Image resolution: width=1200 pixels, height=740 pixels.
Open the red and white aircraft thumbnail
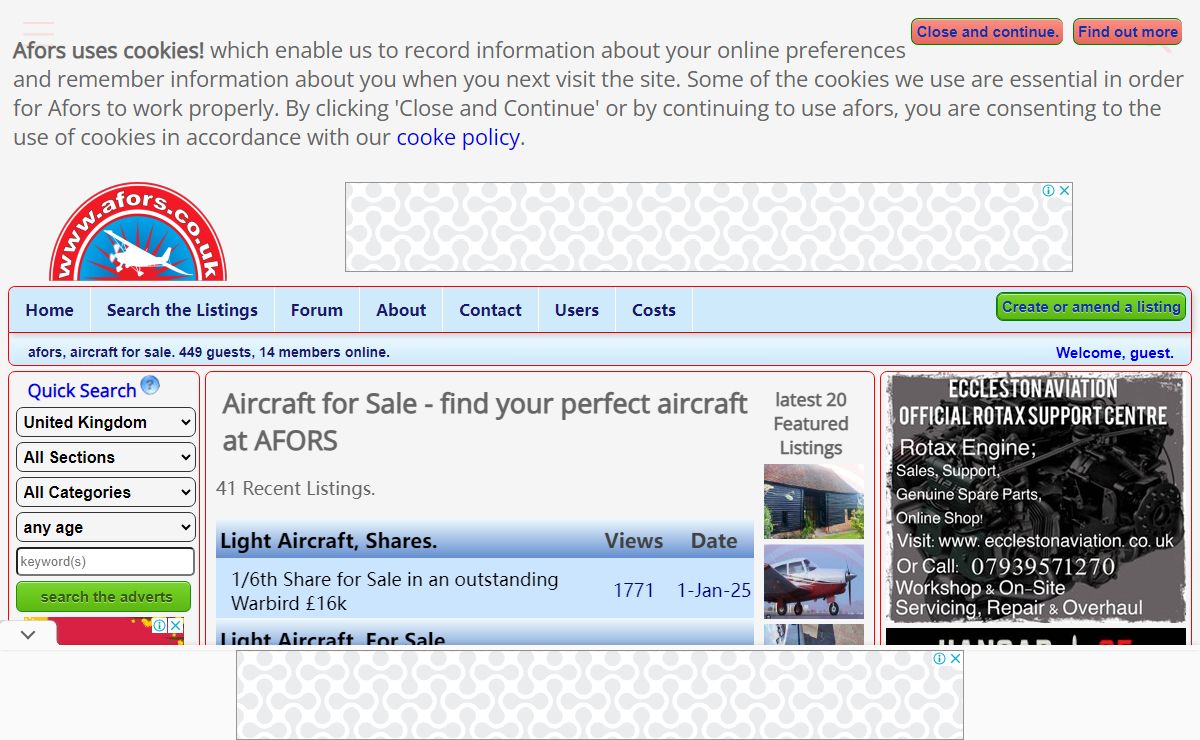point(814,582)
